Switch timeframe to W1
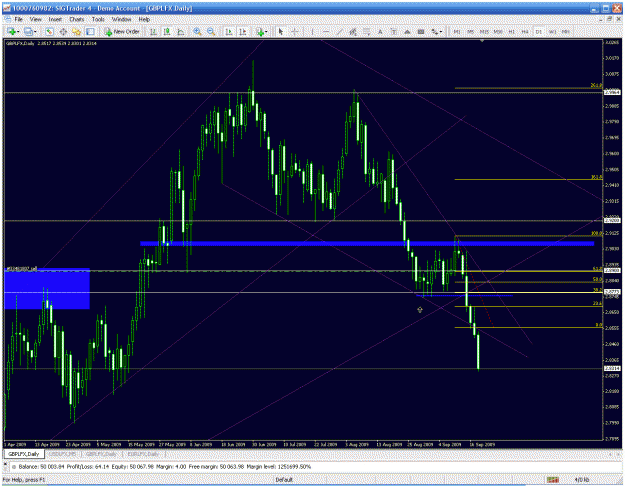 pyautogui.click(x=552, y=31)
